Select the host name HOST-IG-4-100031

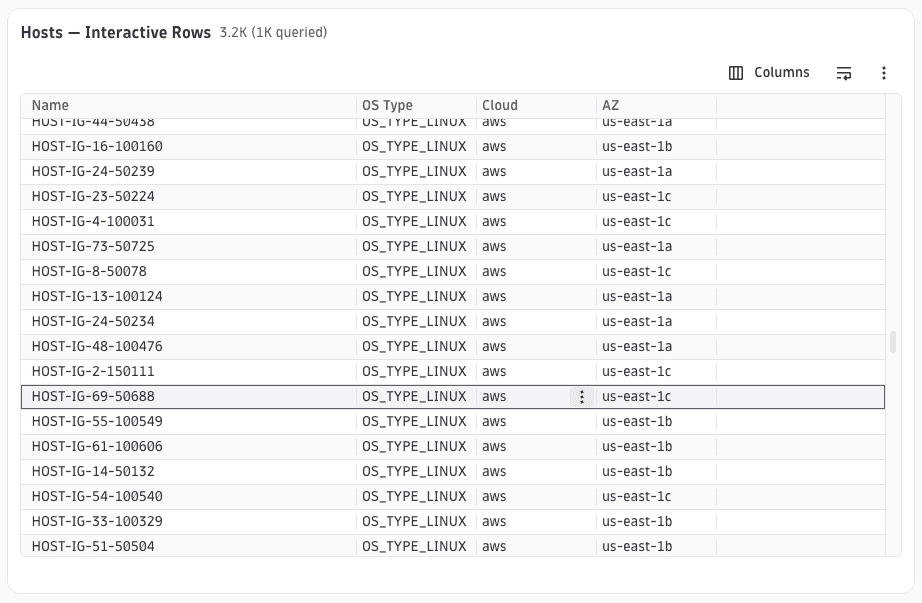point(93,221)
